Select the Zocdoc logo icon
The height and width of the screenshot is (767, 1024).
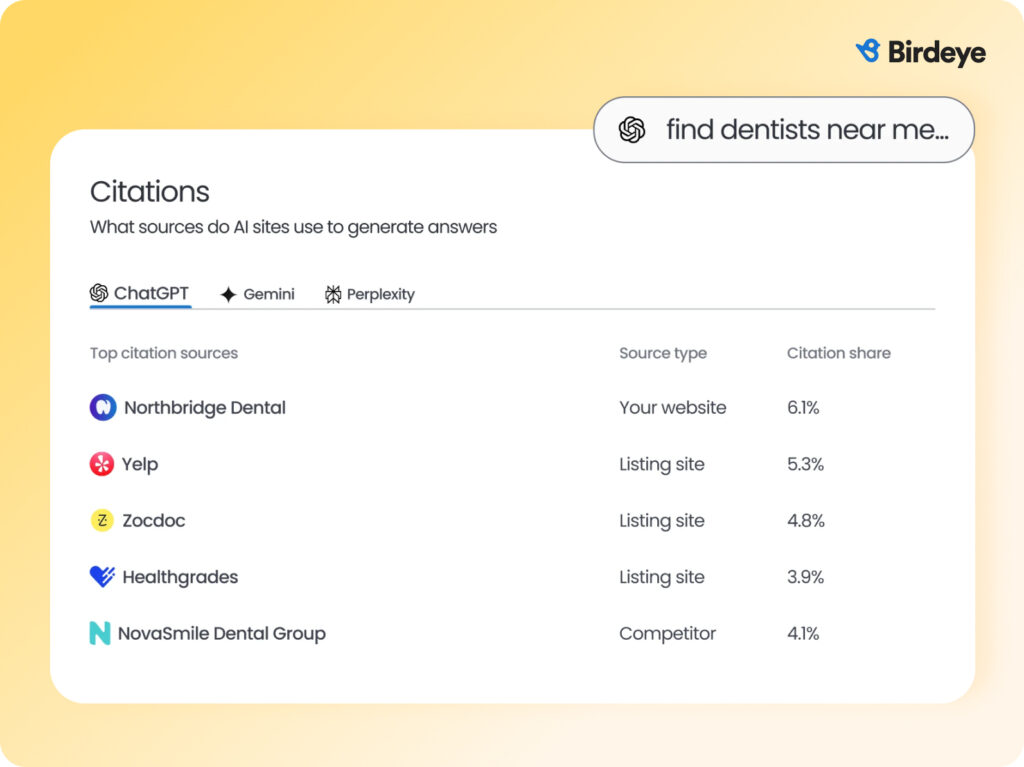click(x=103, y=520)
